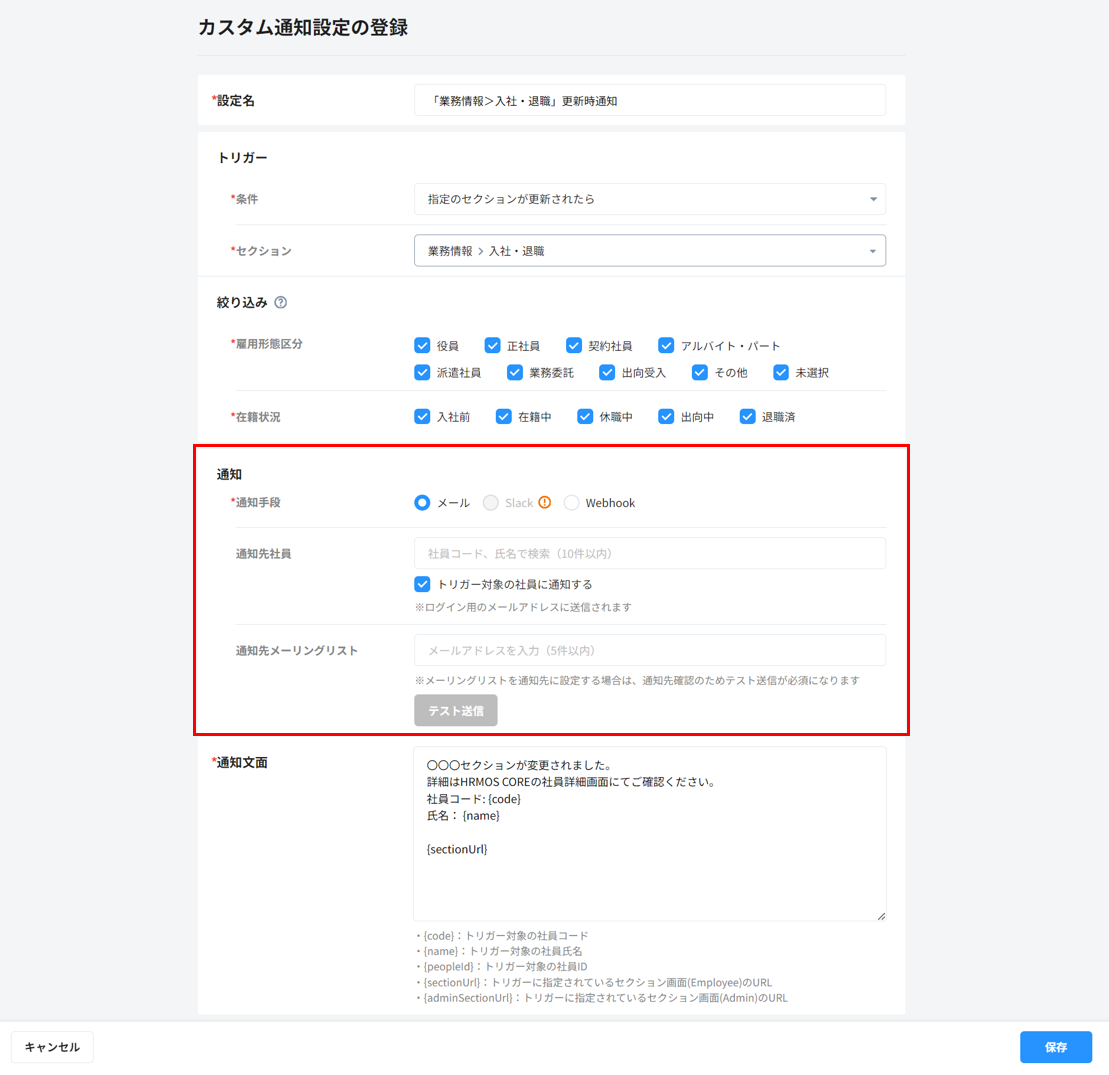Image resolution: width=1109 pixels, height=1075 pixels.
Task: Toggle the 正社員 checkbox
Action: click(493, 346)
